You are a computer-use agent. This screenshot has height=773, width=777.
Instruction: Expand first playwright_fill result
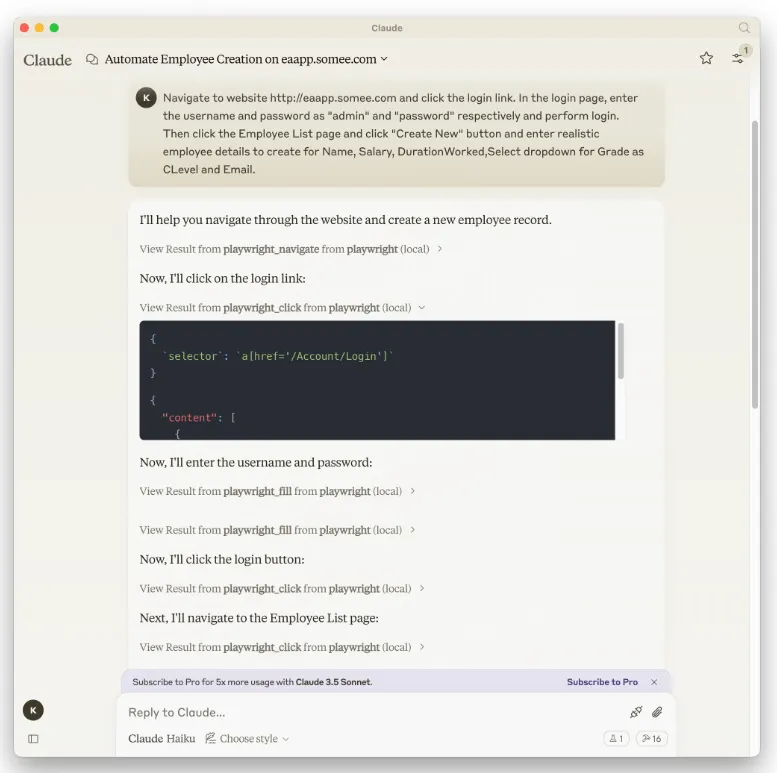277,491
